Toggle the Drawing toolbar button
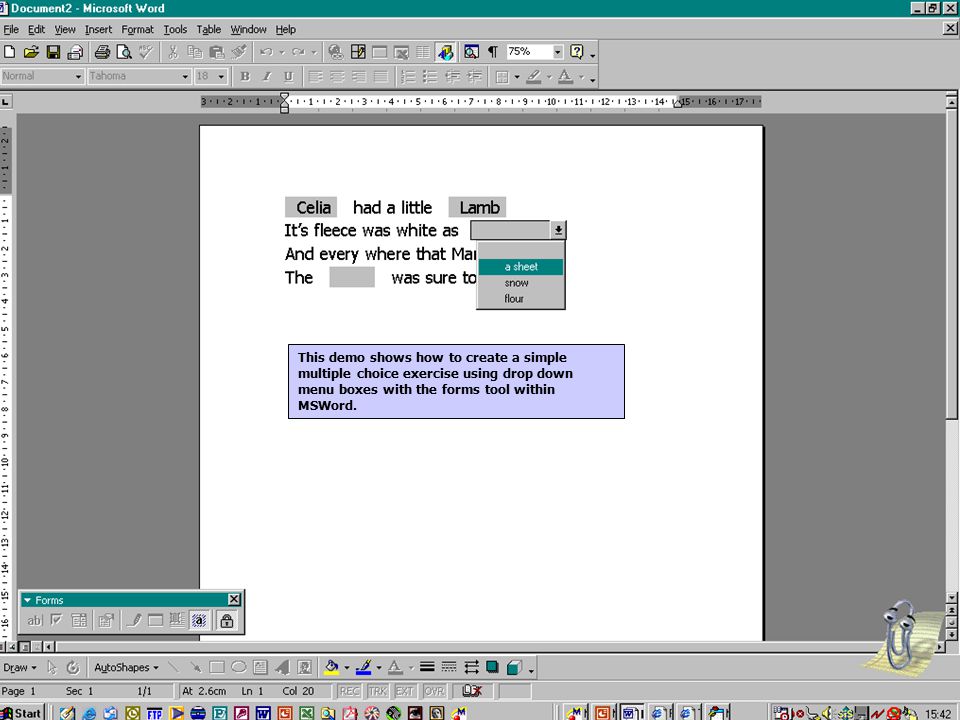 (445, 52)
